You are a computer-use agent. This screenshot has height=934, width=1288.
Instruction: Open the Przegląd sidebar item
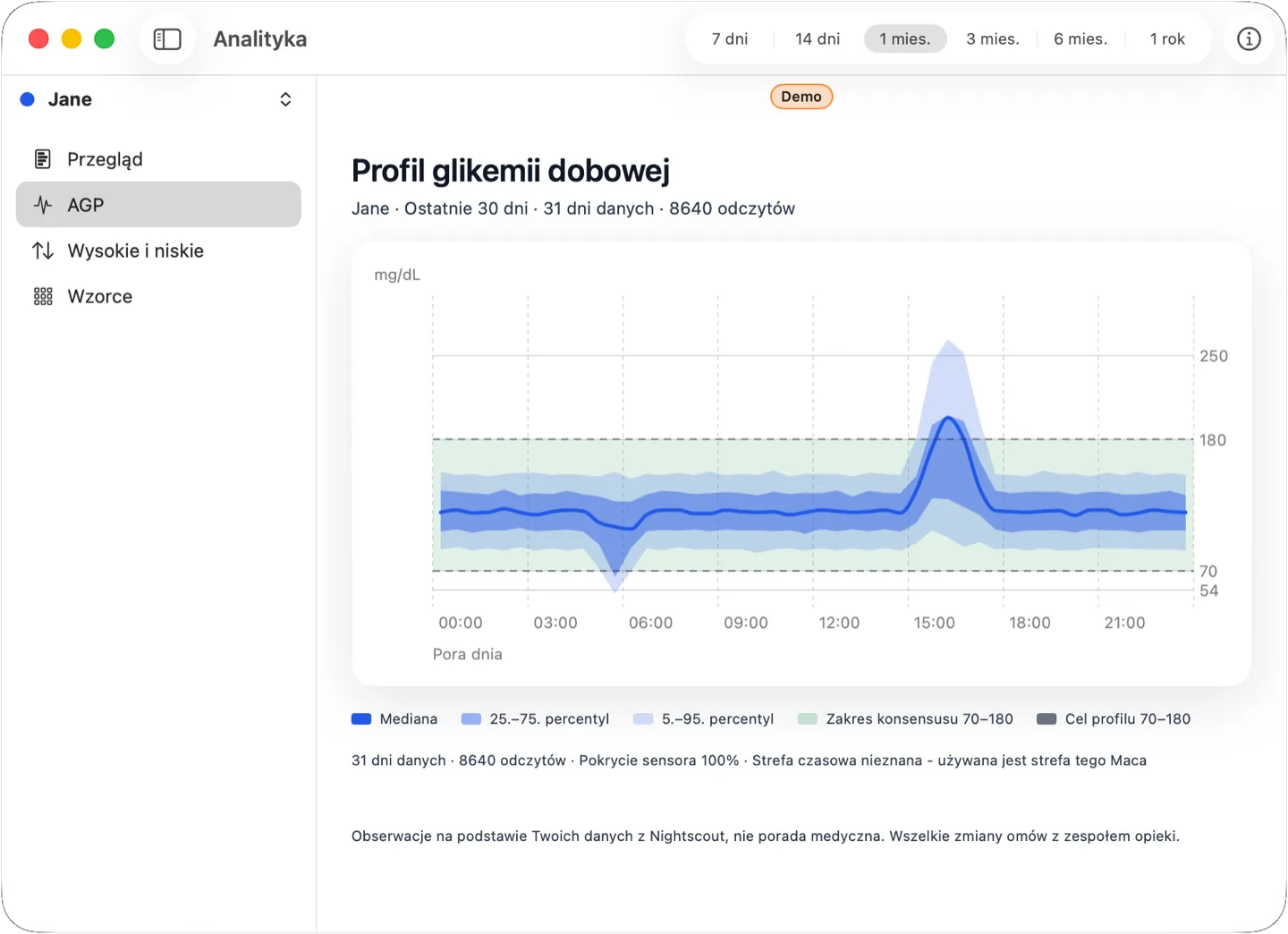[158, 159]
